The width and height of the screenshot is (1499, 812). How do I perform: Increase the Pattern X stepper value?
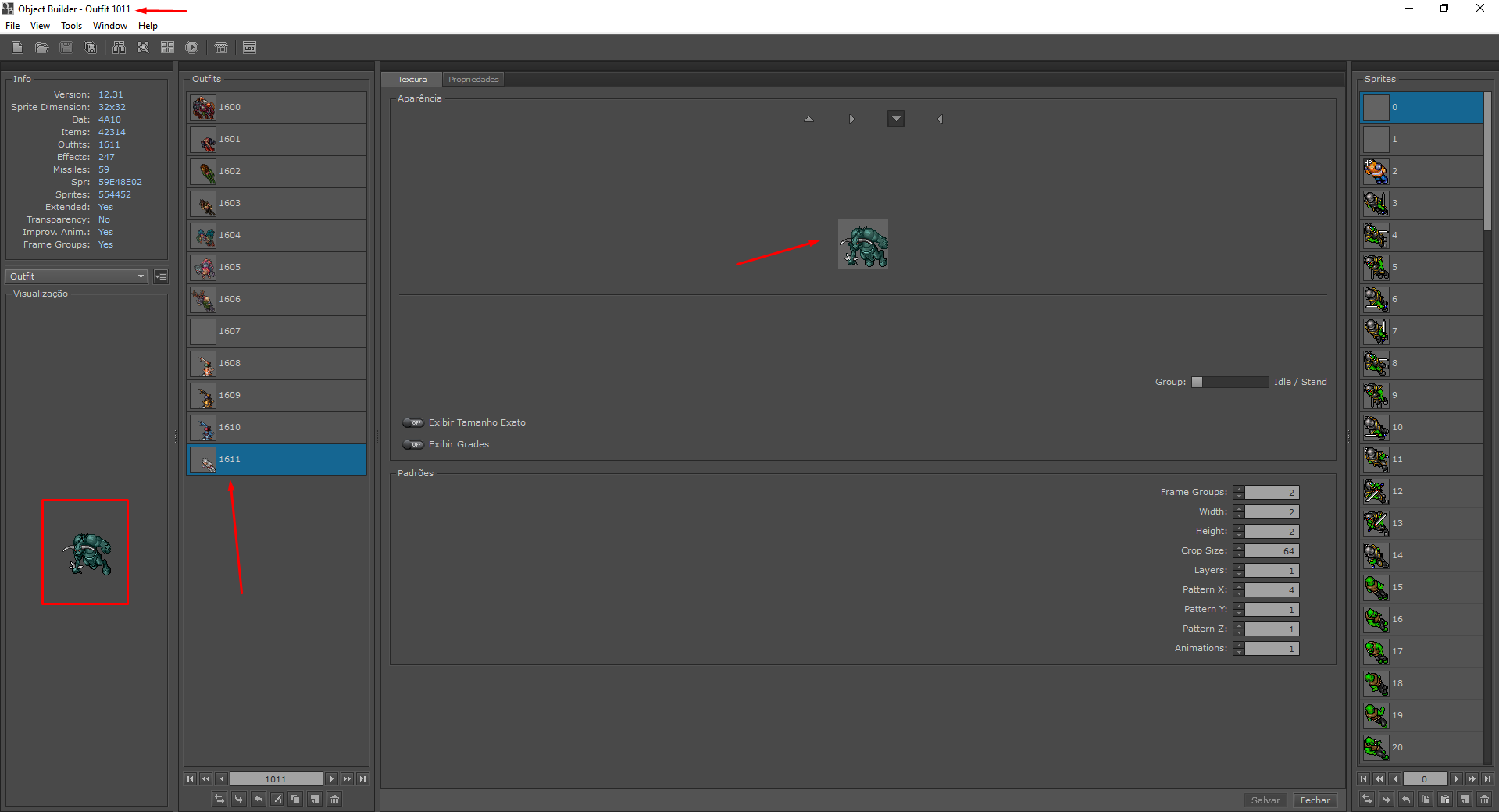point(1239,586)
